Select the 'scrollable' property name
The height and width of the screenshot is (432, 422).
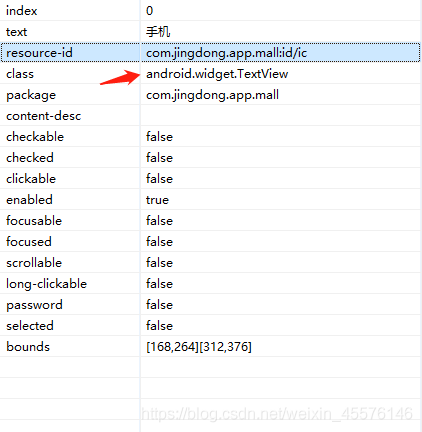[x=34, y=263]
